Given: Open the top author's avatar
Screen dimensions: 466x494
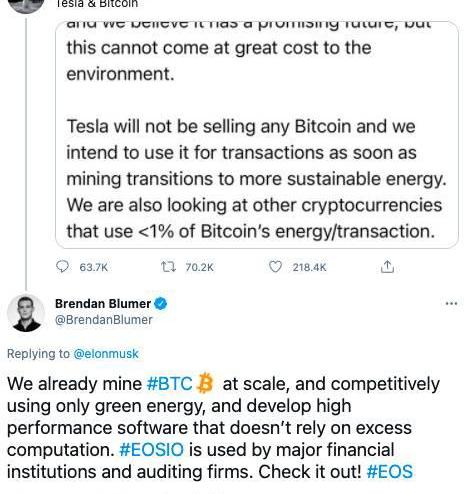Looking at the screenshot, I should click(26, 6).
